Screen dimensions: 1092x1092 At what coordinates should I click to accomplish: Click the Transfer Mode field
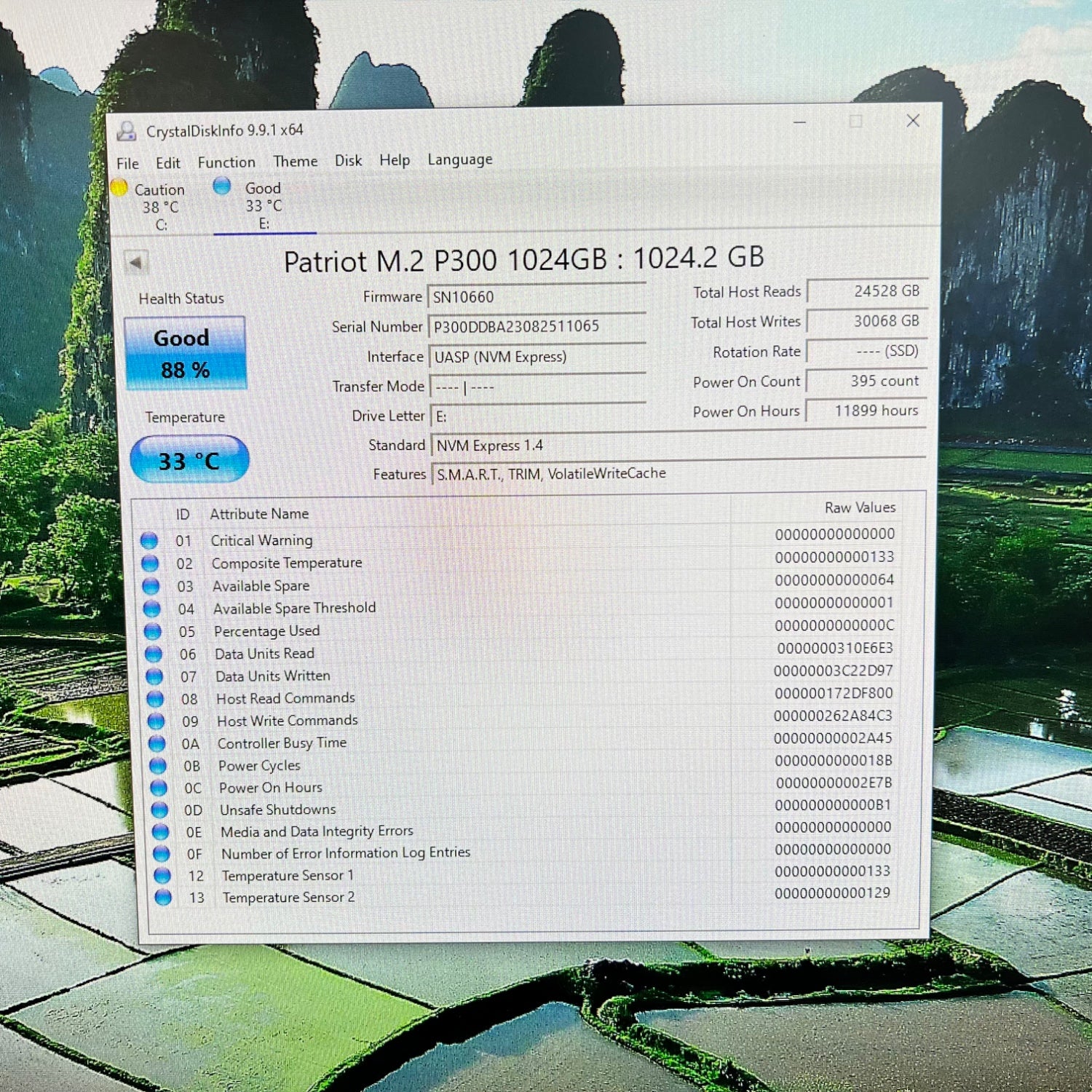[x=538, y=387]
